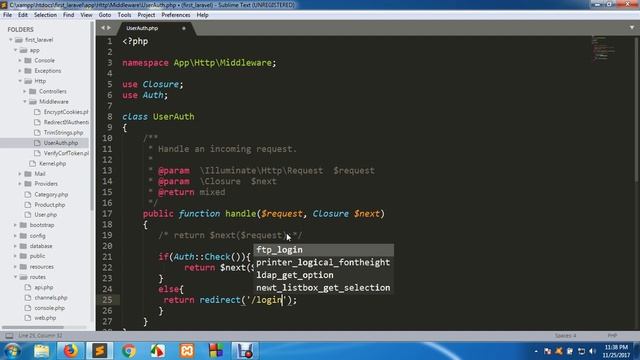Open the Help menu

[202, 15]
